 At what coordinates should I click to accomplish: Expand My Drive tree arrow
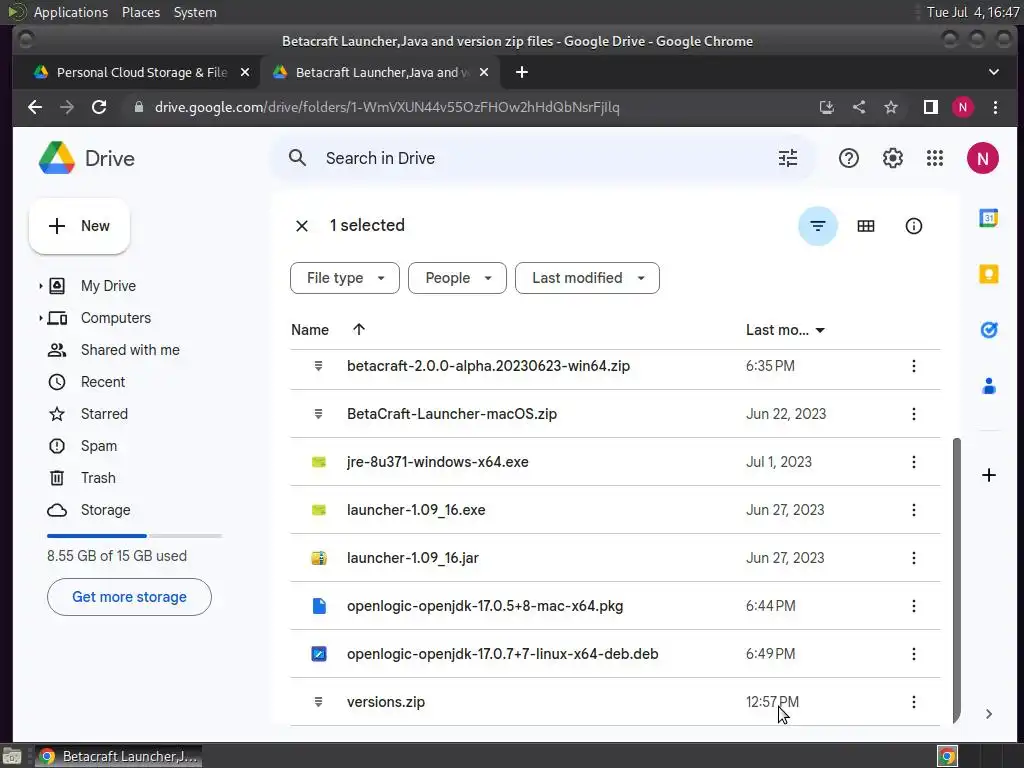[40, 286]
